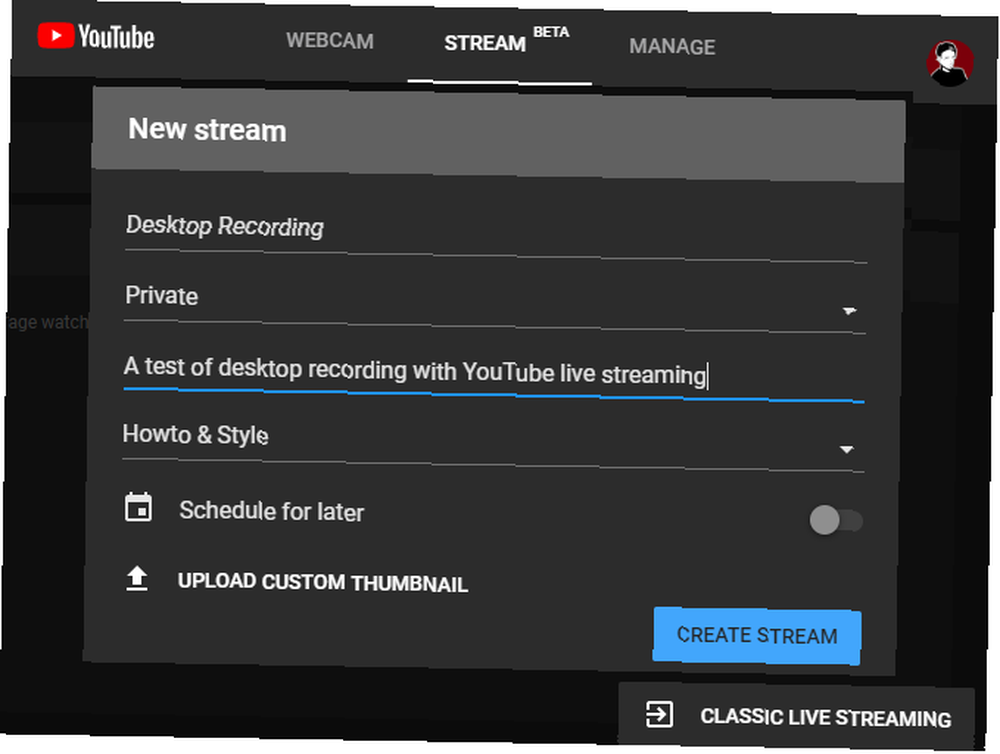Toggle the Schedule for later switch

(x=835, y=520)
